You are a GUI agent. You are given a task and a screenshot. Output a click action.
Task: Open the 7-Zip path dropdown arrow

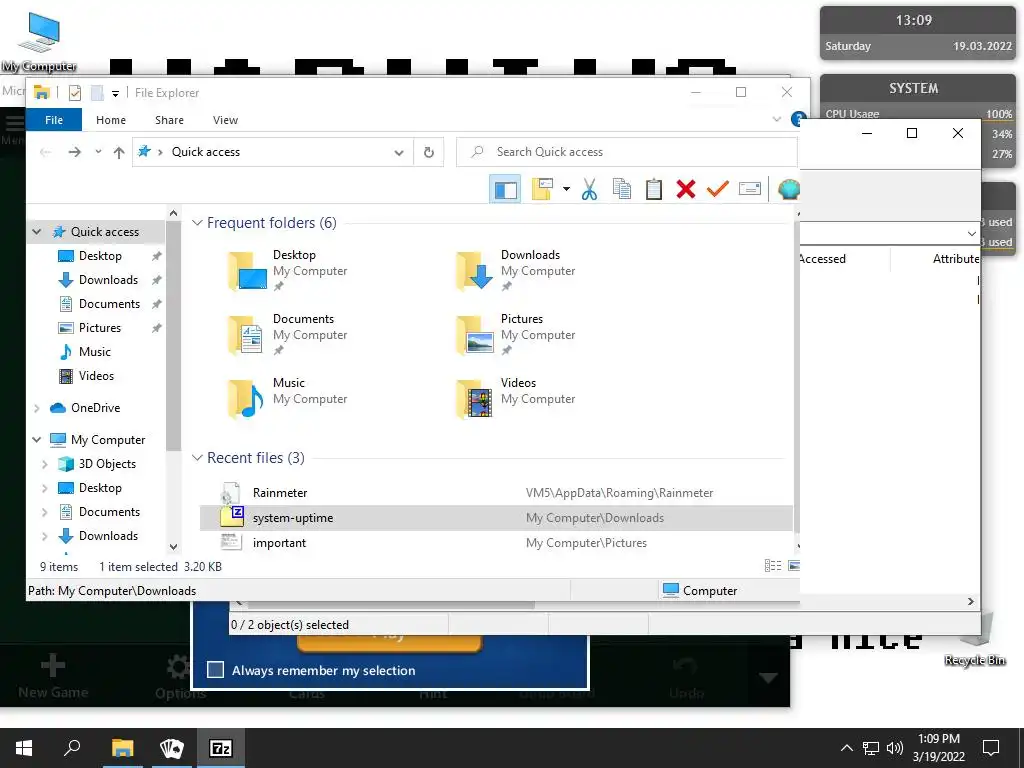click(972, 234)
